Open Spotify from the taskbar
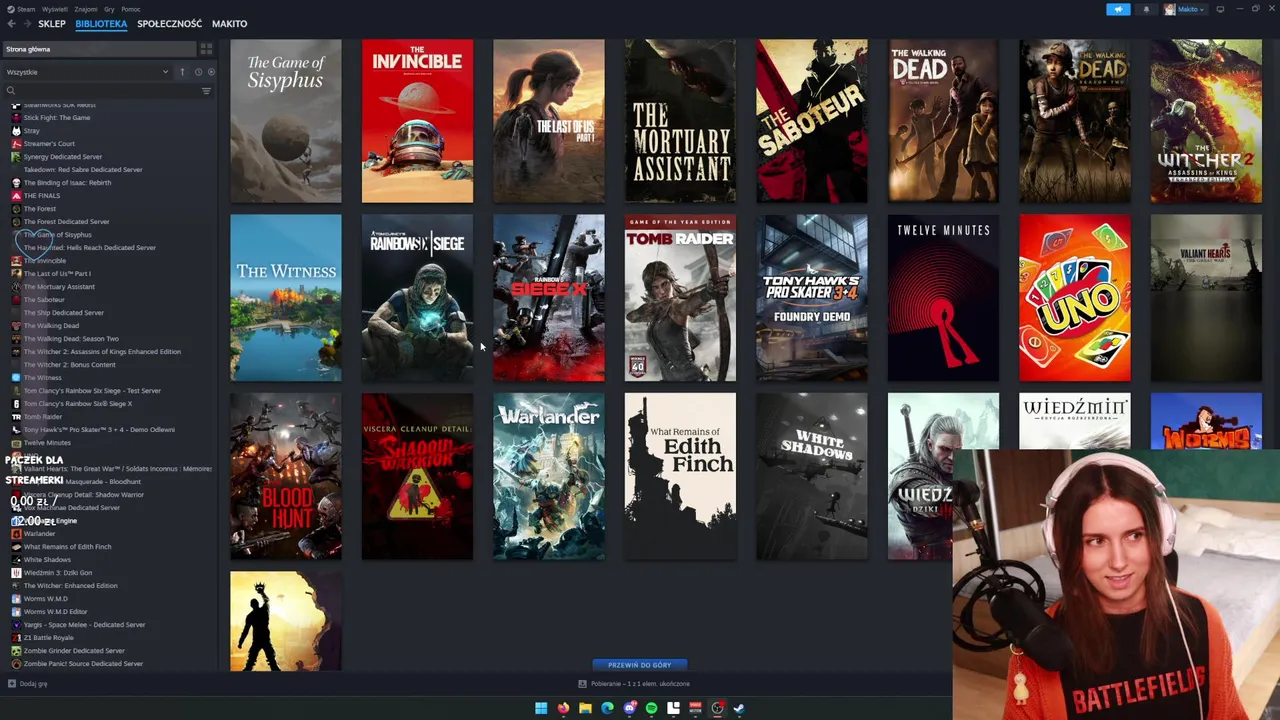1280x720 pixels. 651,708
